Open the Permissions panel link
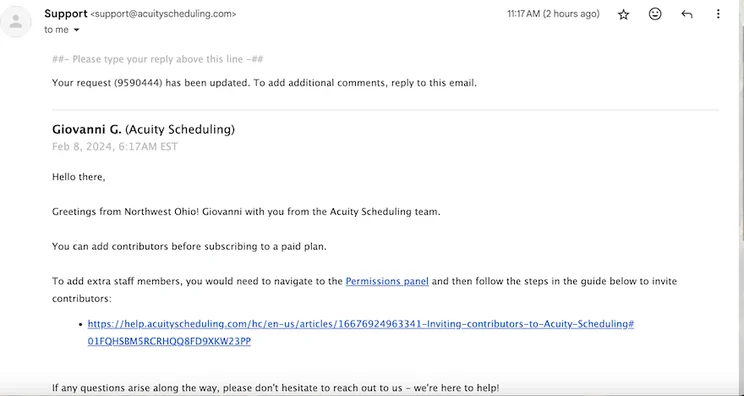This screenshot has height=396, width=744. pos(387,281)
